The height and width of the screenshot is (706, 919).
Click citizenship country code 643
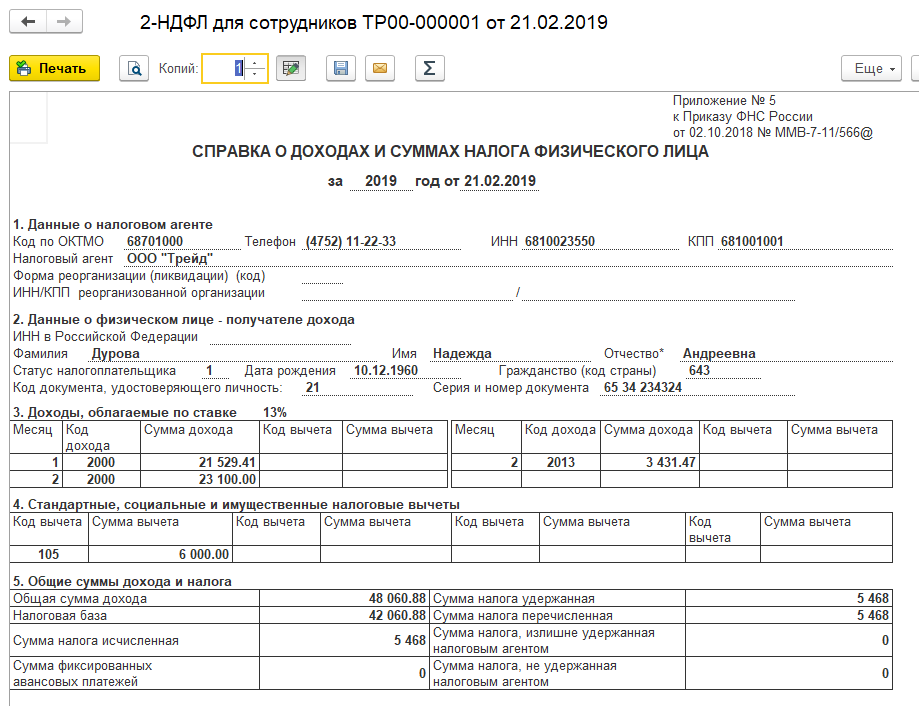[699, 371]
